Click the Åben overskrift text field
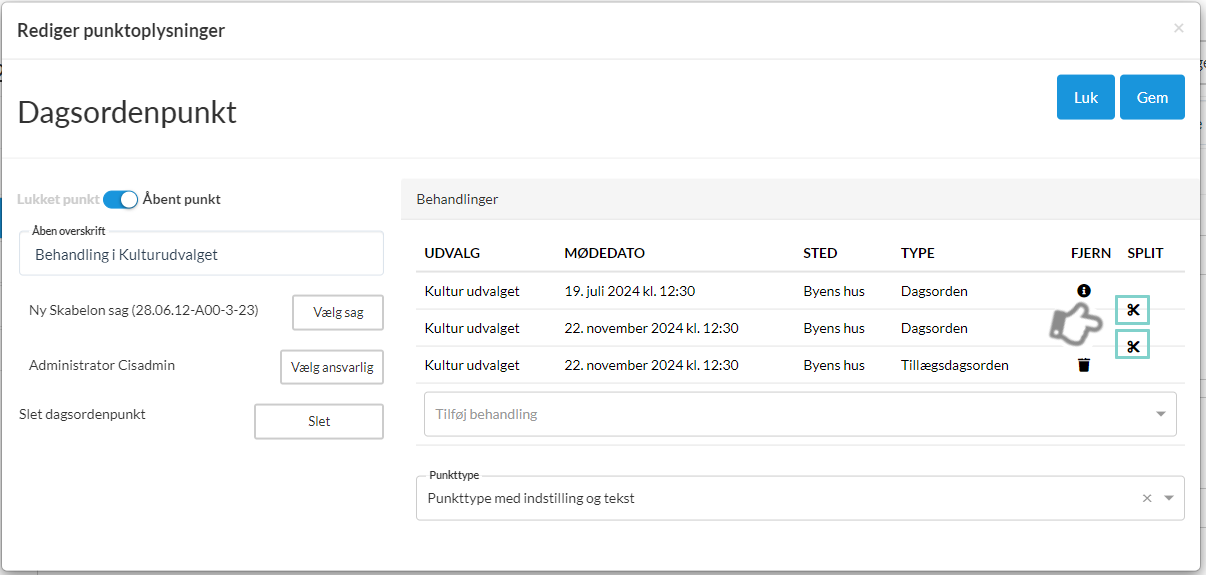Image resolution: width=1206 pixels, height=575 pixels. [201, 255]
